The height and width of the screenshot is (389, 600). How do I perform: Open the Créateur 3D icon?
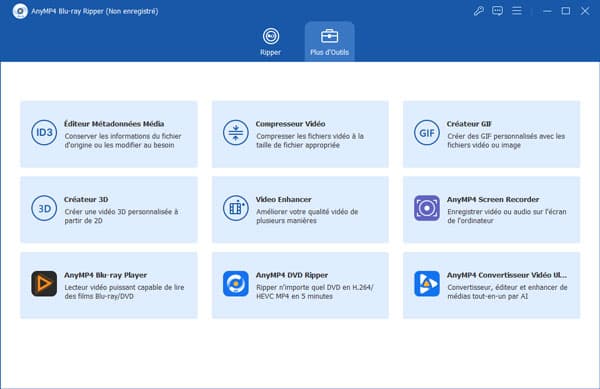44,208
